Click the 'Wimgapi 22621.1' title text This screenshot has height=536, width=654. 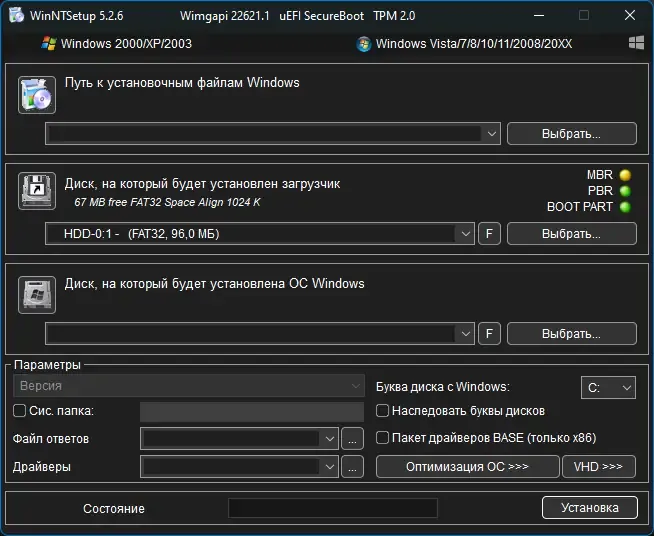[225, 16]
